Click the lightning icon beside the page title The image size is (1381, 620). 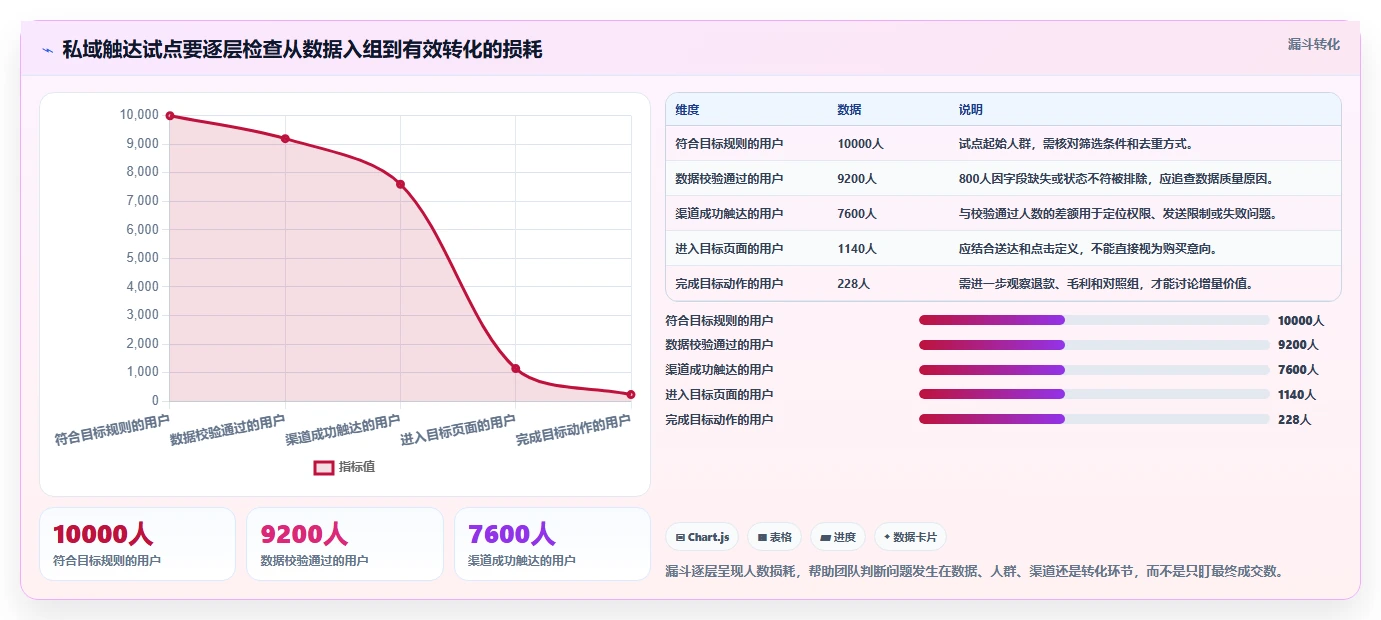point(47,50)
